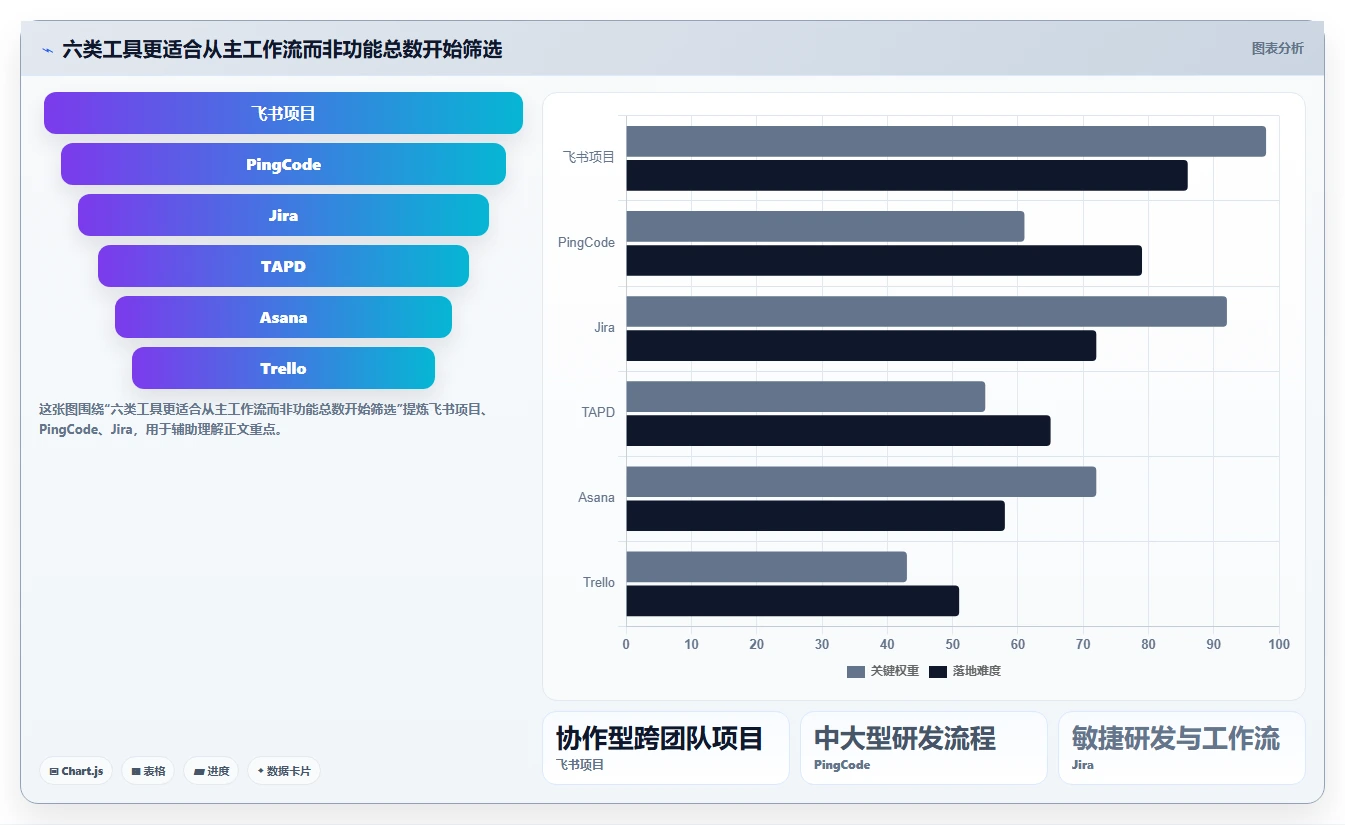Select the Trello funnel stage
This screenshot has width=1345, height=825.
[x=283, y=368]
